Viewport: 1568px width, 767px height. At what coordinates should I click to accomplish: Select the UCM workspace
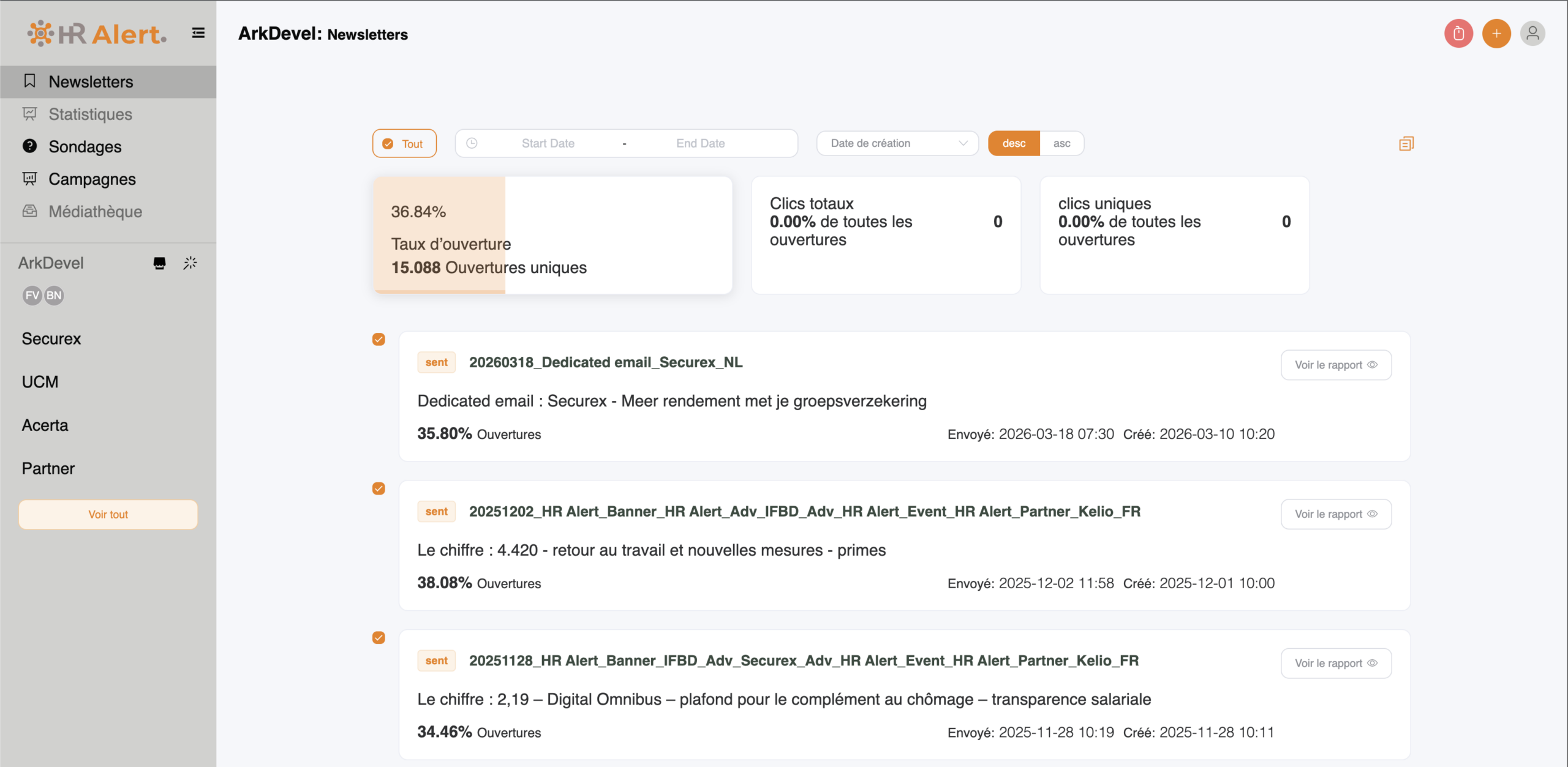click(x=40, y=382)
